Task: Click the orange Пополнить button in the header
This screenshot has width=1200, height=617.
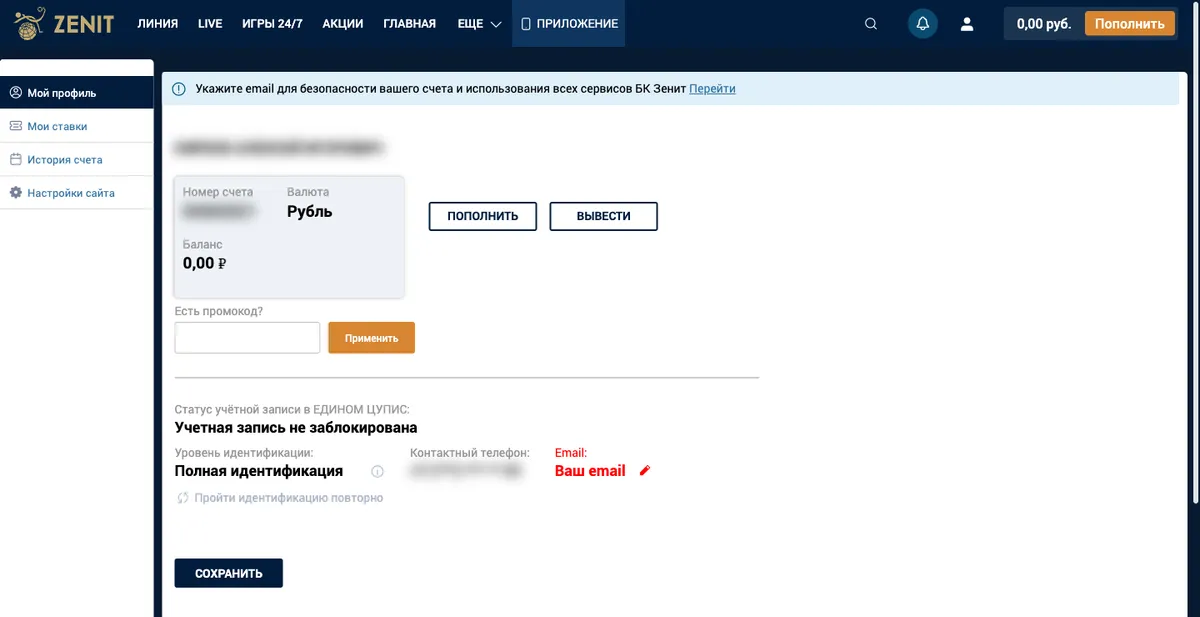Action: (1130, 24)
